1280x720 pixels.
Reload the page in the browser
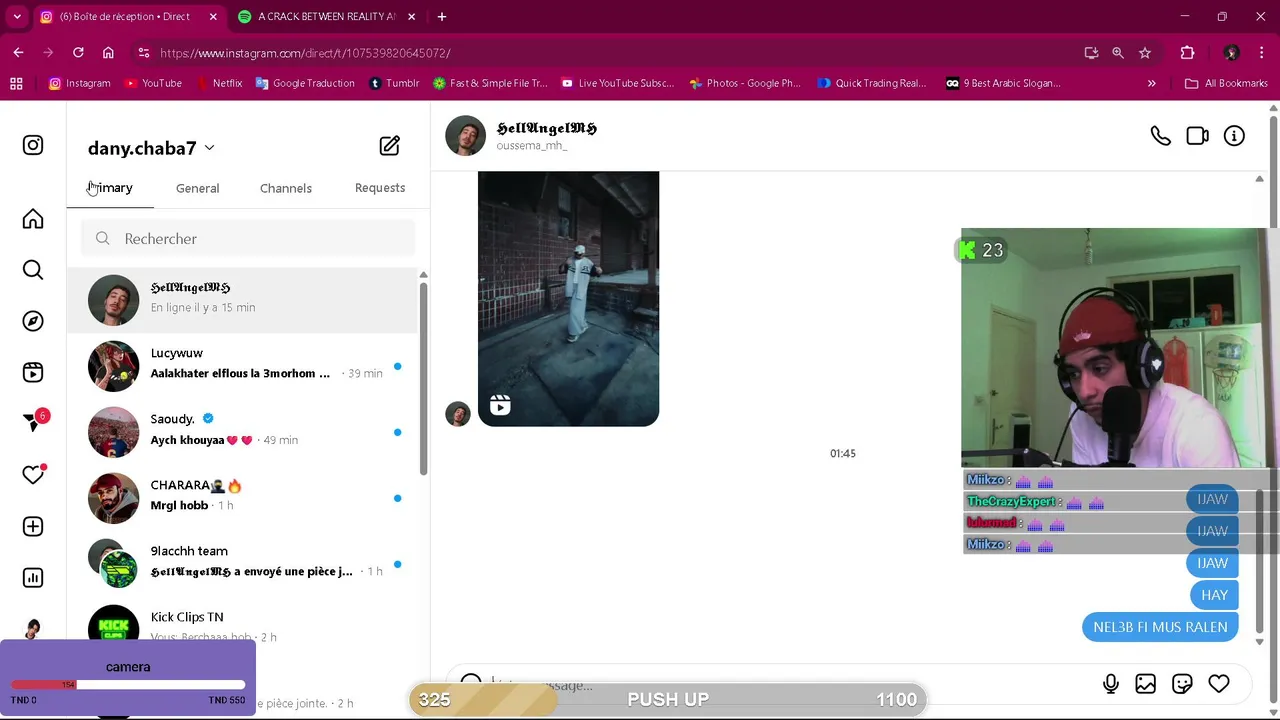78,53
